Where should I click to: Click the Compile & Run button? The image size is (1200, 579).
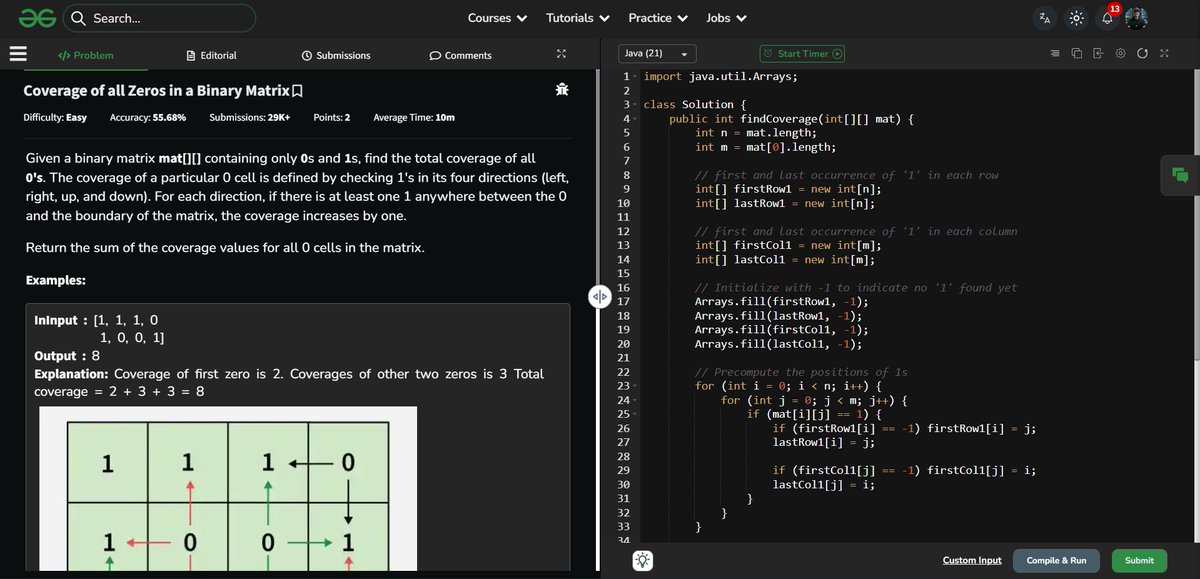(1057, 560)
